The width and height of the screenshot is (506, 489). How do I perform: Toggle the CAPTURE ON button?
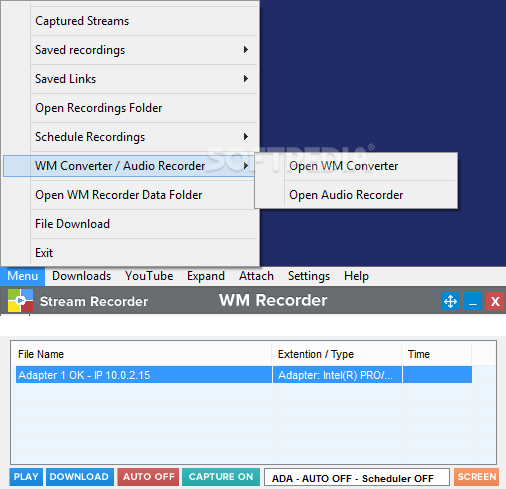[x=221, y=477]
